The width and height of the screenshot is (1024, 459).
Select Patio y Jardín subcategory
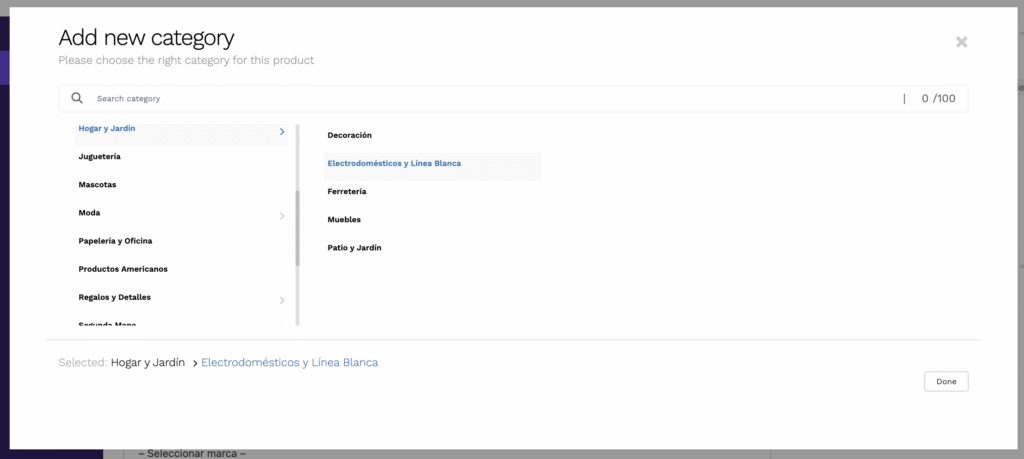point(354,247)
